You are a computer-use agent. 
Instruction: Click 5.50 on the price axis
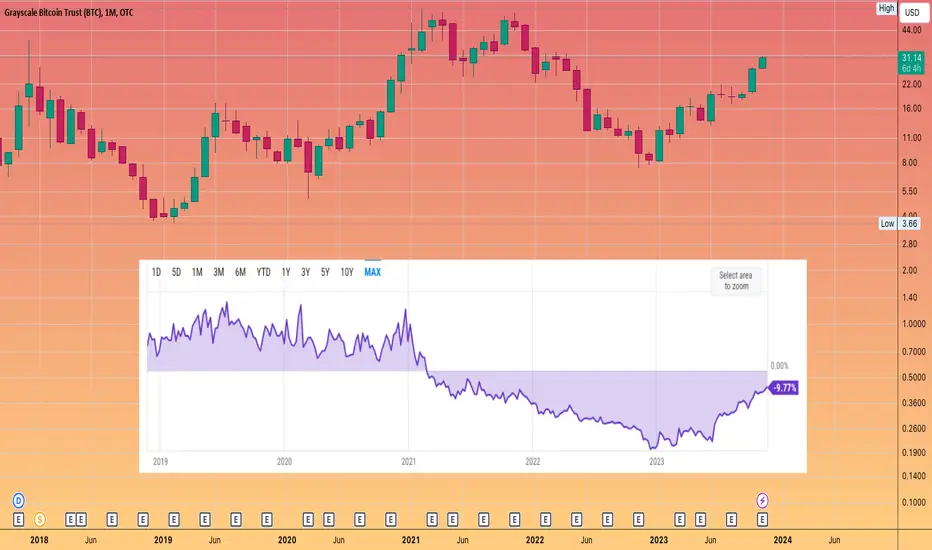pos(909,191)
